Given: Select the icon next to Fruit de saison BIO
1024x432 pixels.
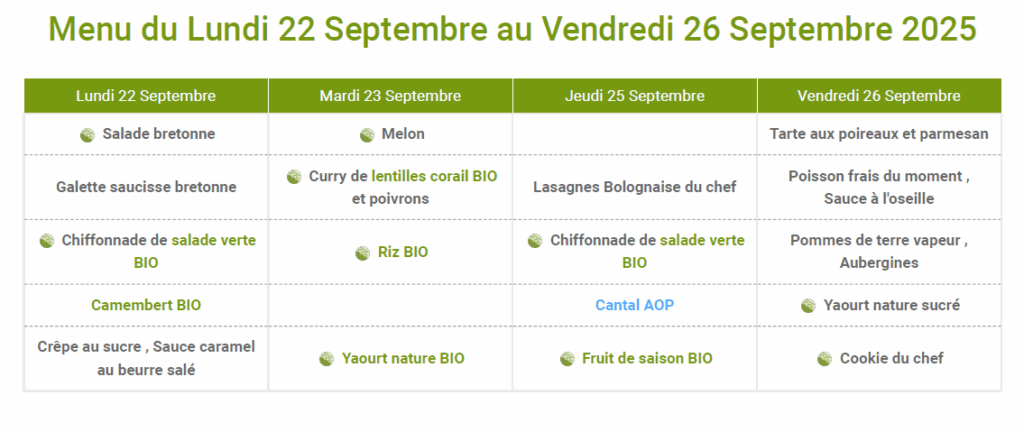Looking at the screenshot, I should [x=568, y=359].
